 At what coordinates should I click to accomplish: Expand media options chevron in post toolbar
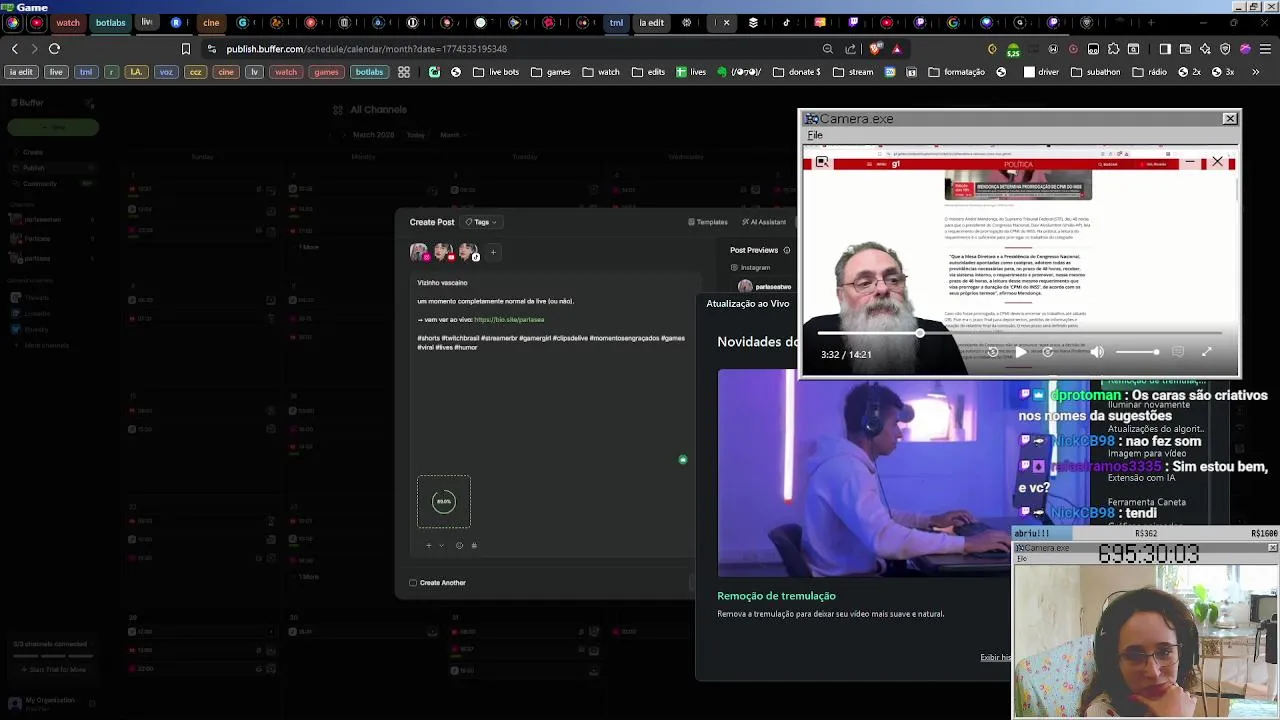441,545
